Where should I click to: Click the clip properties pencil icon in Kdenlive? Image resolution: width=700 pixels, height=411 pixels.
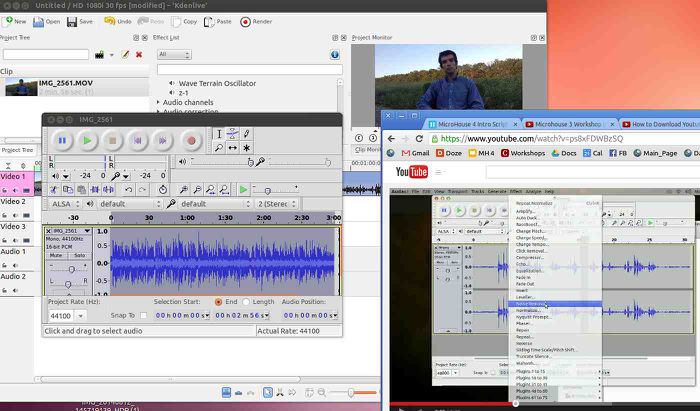[125, 54]
